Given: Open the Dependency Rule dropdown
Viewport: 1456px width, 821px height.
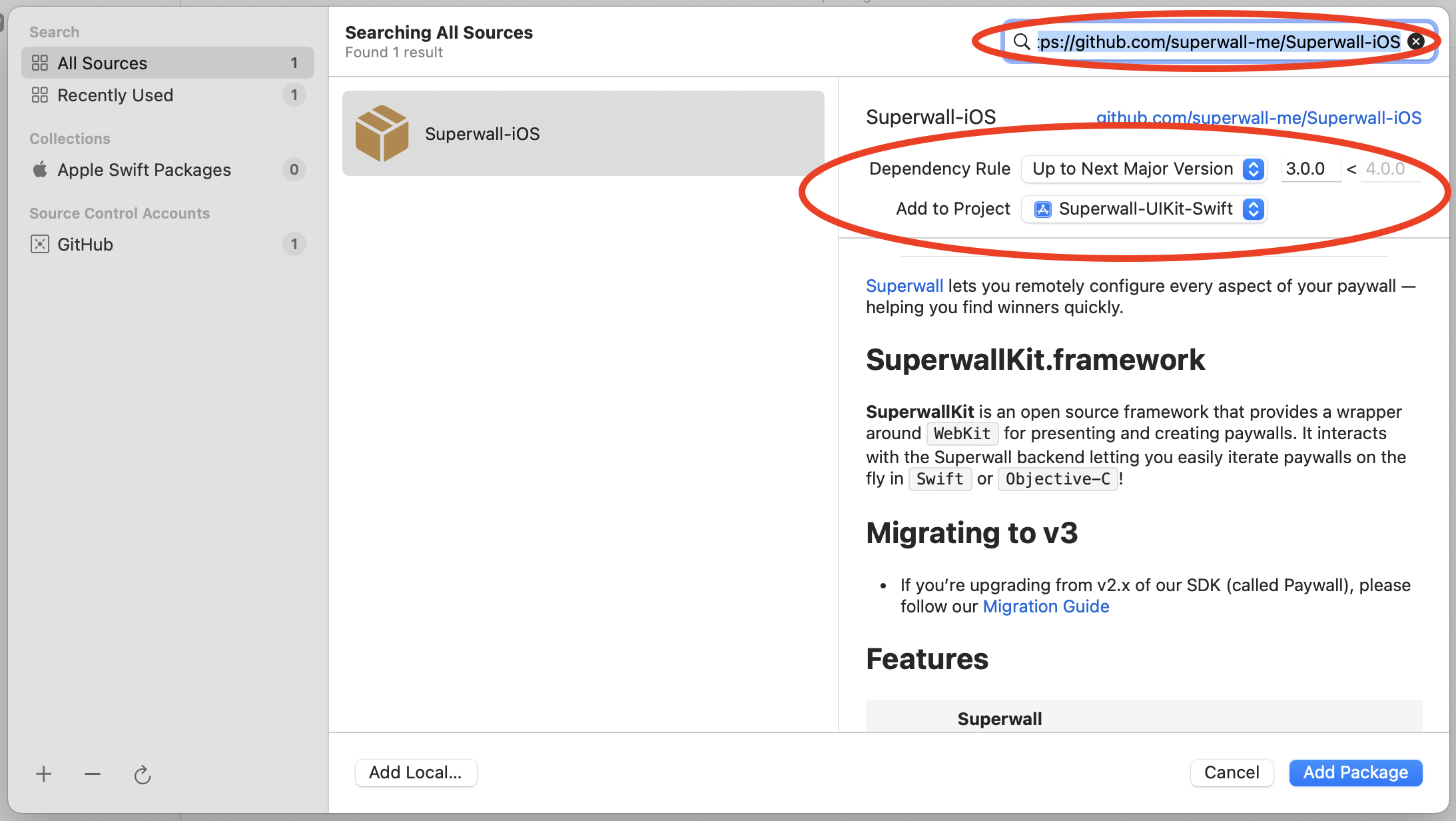Looking at the screenshot, I should pos(1144,169).
